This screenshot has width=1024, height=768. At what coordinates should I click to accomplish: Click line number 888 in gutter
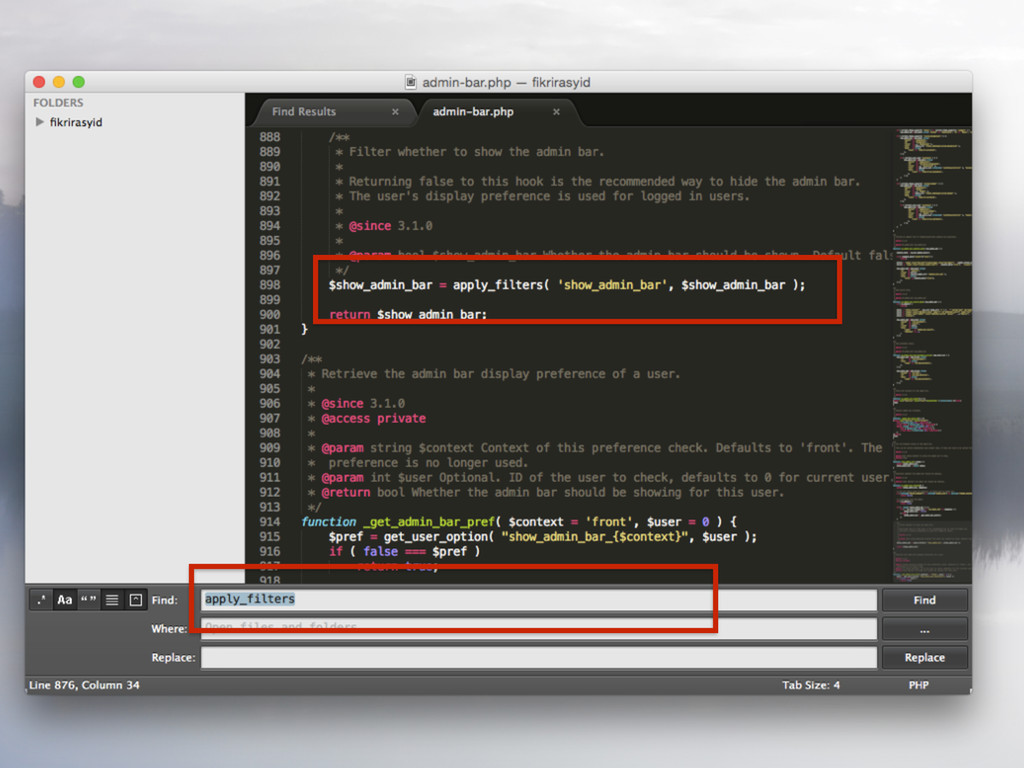coord(269,137)
